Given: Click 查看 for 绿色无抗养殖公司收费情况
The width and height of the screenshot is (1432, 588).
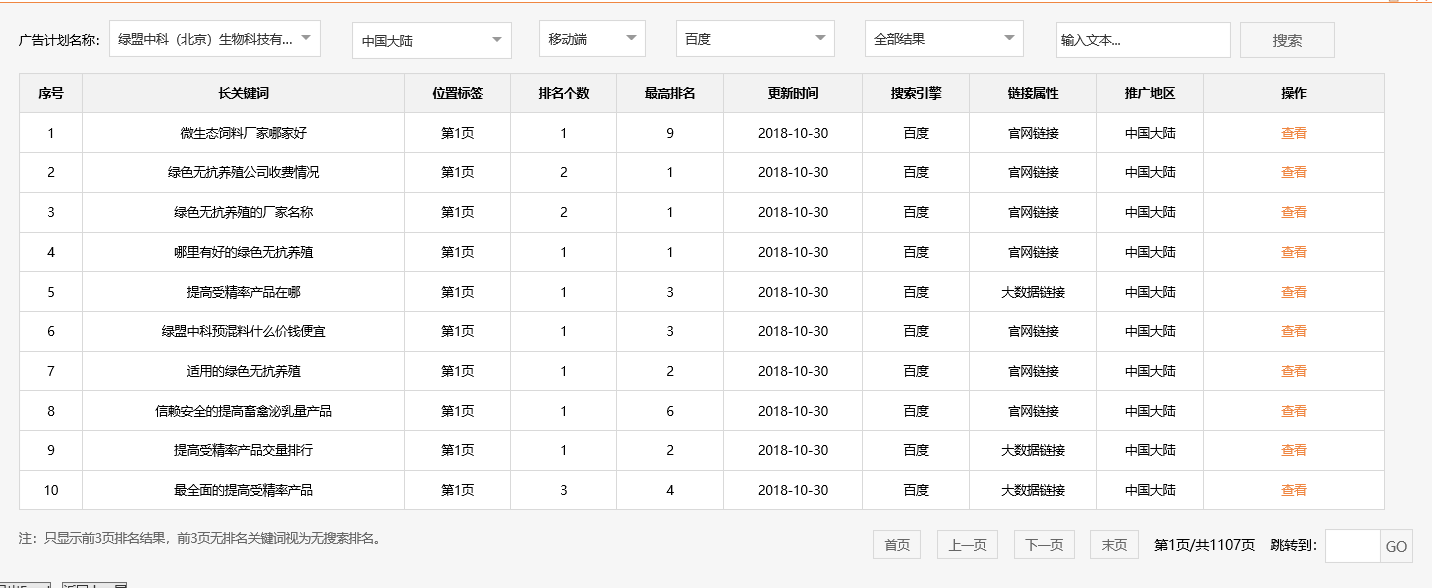Looking at the screenshot, I should tap(1293, 172).
